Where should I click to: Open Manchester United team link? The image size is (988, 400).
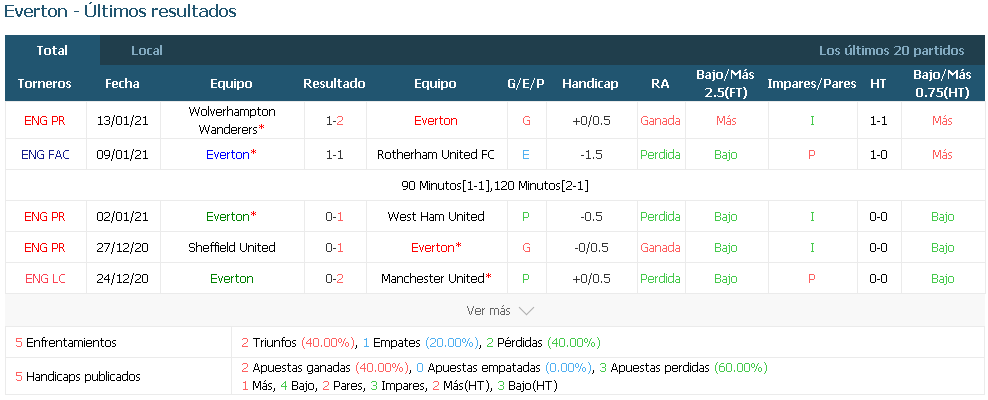click(x=436, y=278)
